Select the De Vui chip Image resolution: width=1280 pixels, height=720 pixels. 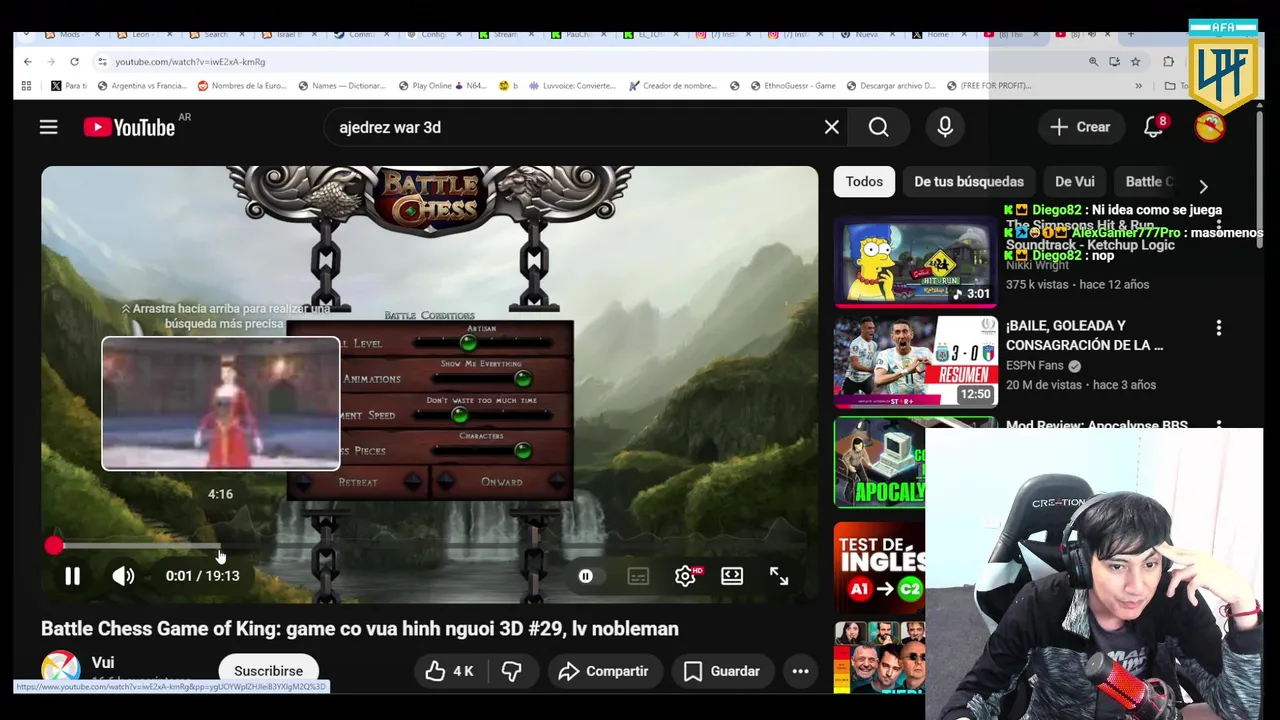1075,182
